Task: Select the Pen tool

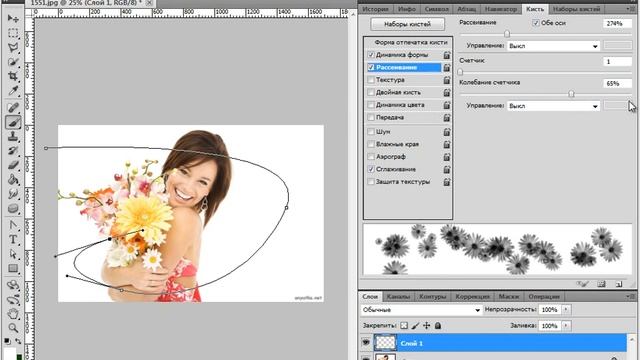Action: 13,225
